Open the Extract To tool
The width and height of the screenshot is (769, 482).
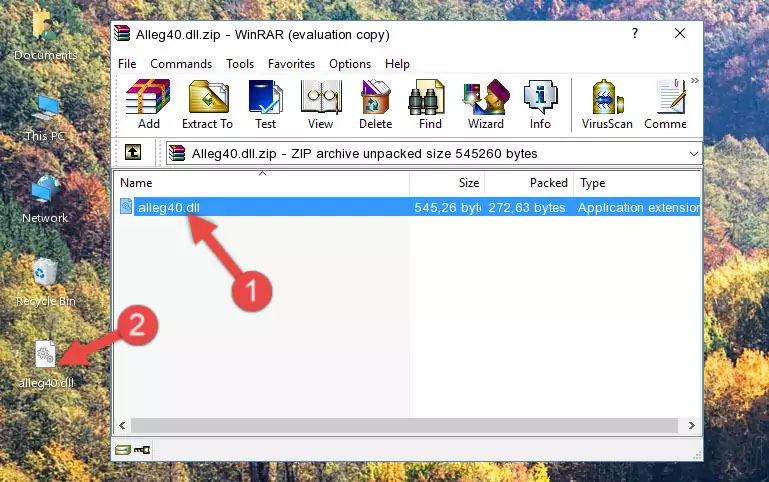(207, 104)
